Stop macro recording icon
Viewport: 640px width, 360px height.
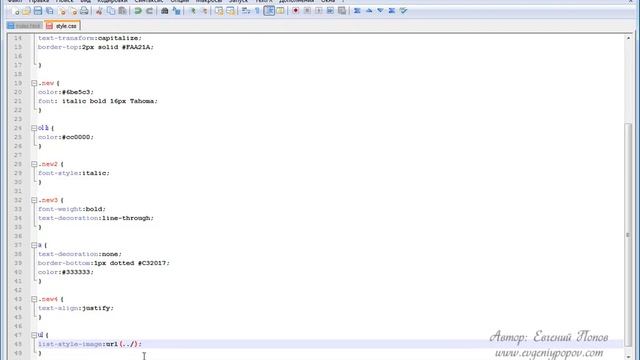307,11
